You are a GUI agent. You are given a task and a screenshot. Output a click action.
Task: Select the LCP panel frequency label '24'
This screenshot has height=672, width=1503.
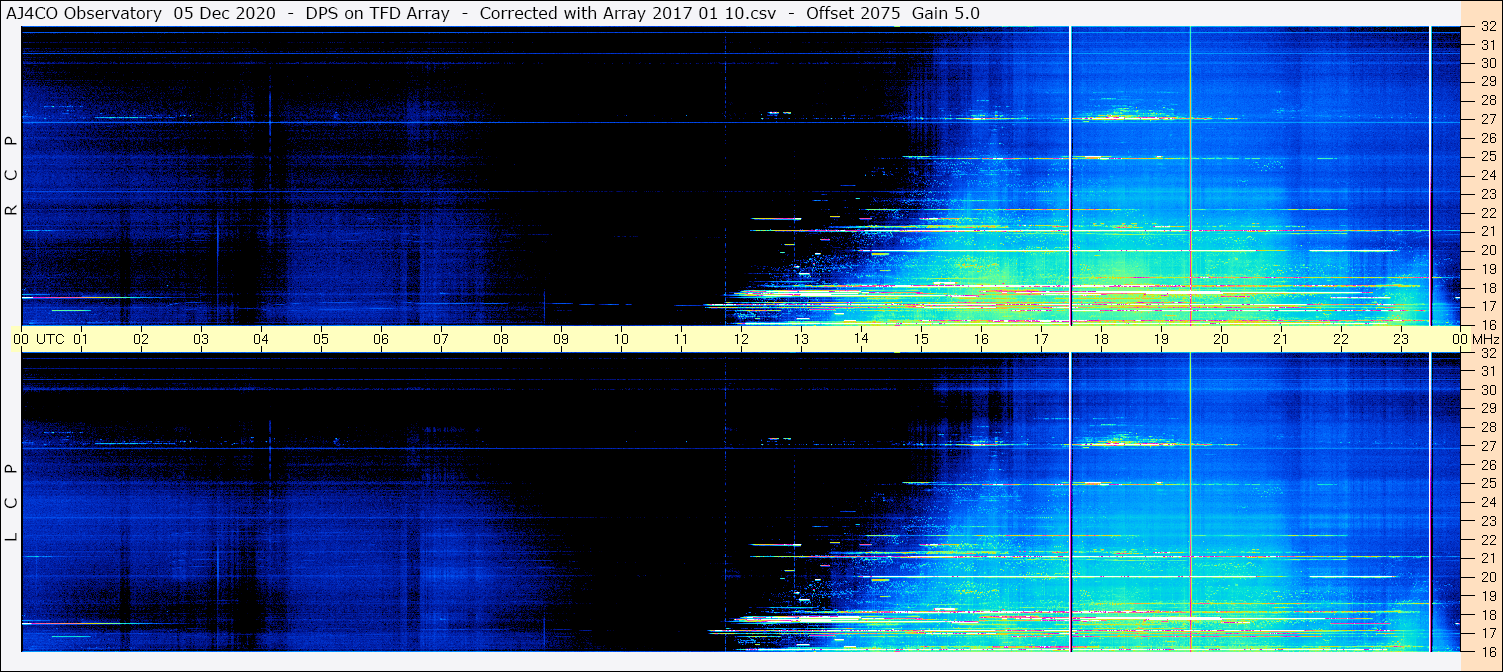1487,502
